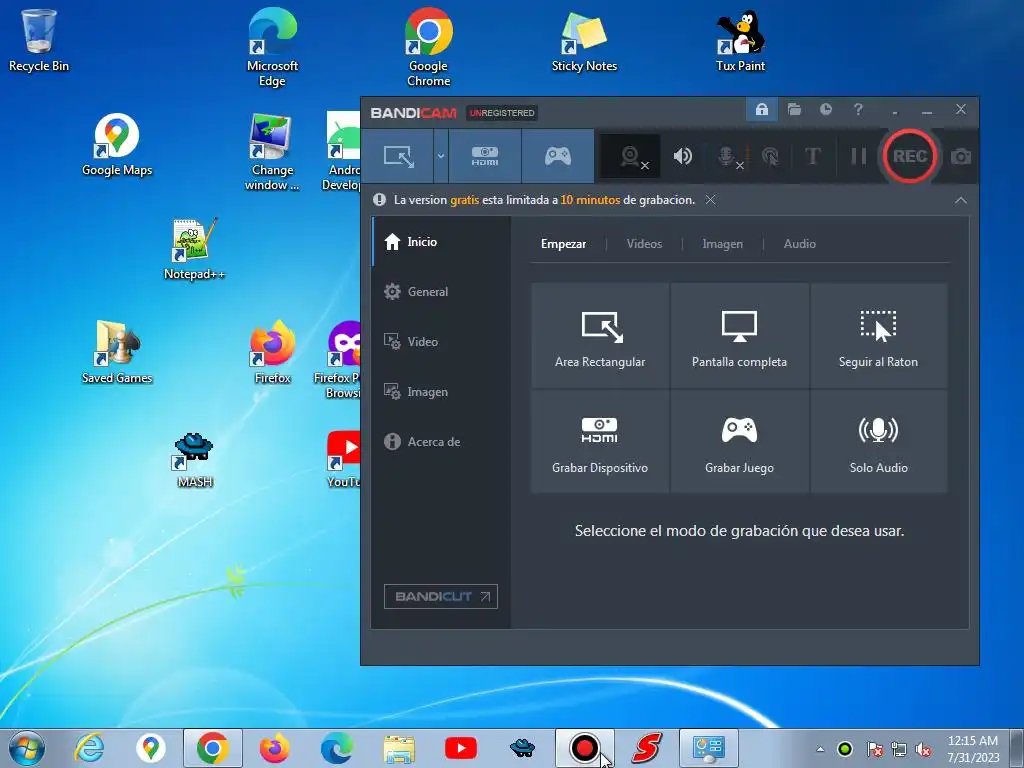Dismiss the 10 minutos limitation notice
Screen dimensions: 1024x768
click(711, 200)
